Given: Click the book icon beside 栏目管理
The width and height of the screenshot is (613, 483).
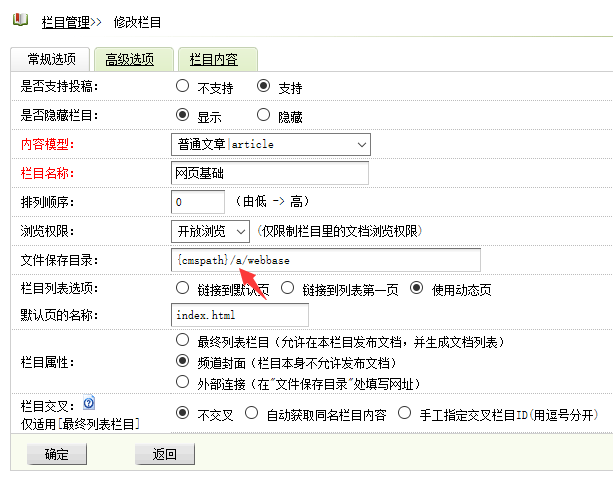Looking at the screenshot, I should pyautogui.click(x=20, y=20).
